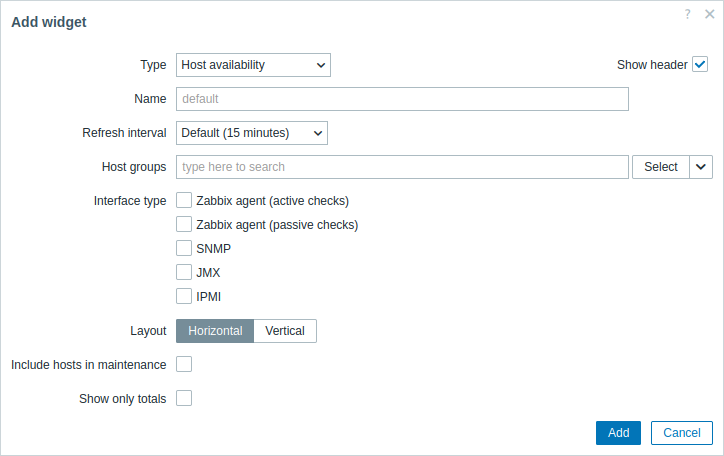
Task: Open the help question mark icon
Action: click(688, 14)
